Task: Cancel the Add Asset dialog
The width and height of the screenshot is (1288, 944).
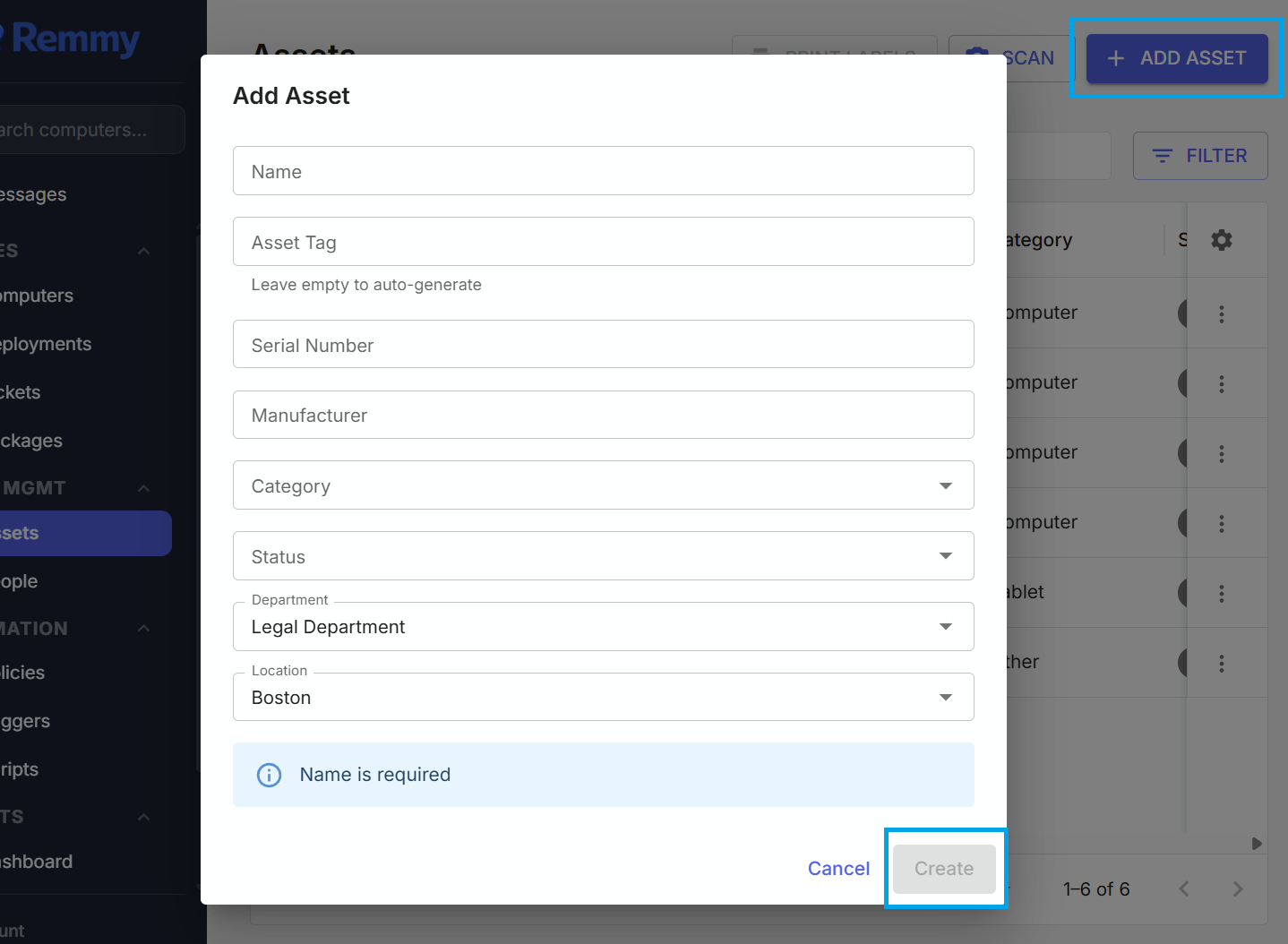Action: [838, 869]
